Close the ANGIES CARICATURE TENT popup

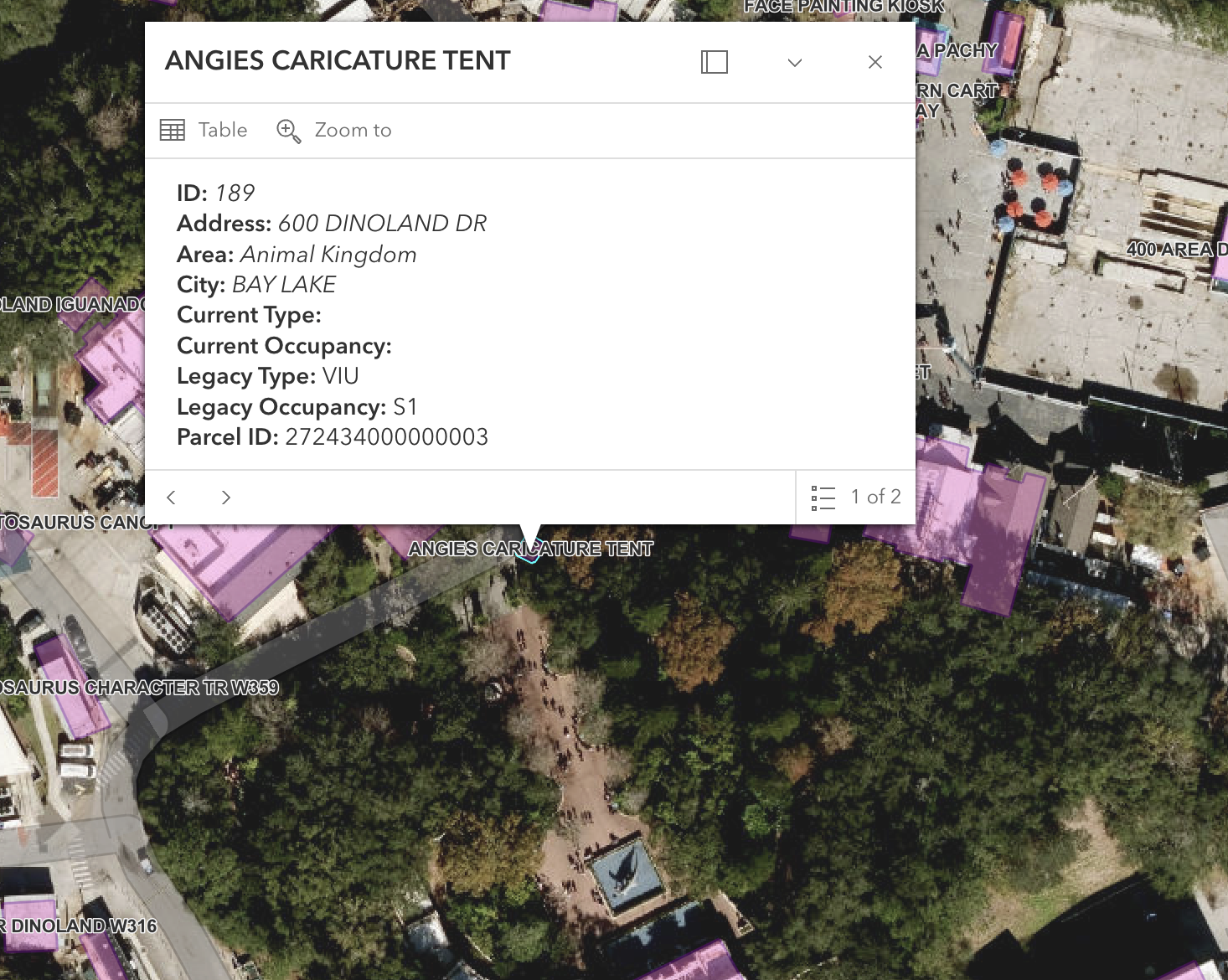[x=875, y=62]
